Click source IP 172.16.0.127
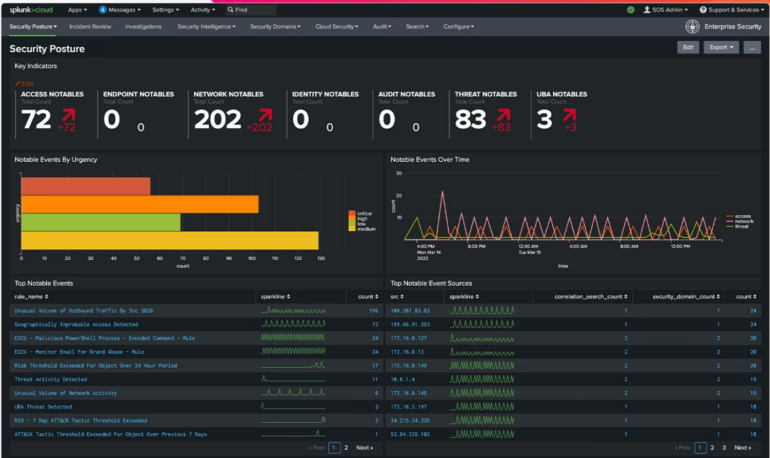This screenshot has width=770, height=458. pos(409,338)
